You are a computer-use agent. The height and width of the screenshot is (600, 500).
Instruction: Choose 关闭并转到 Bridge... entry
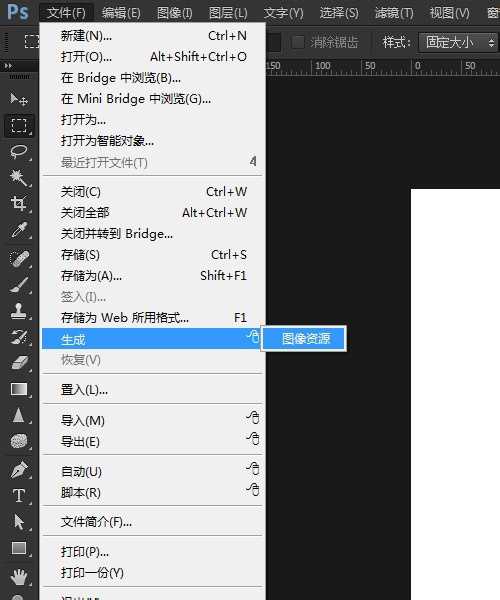152,233
